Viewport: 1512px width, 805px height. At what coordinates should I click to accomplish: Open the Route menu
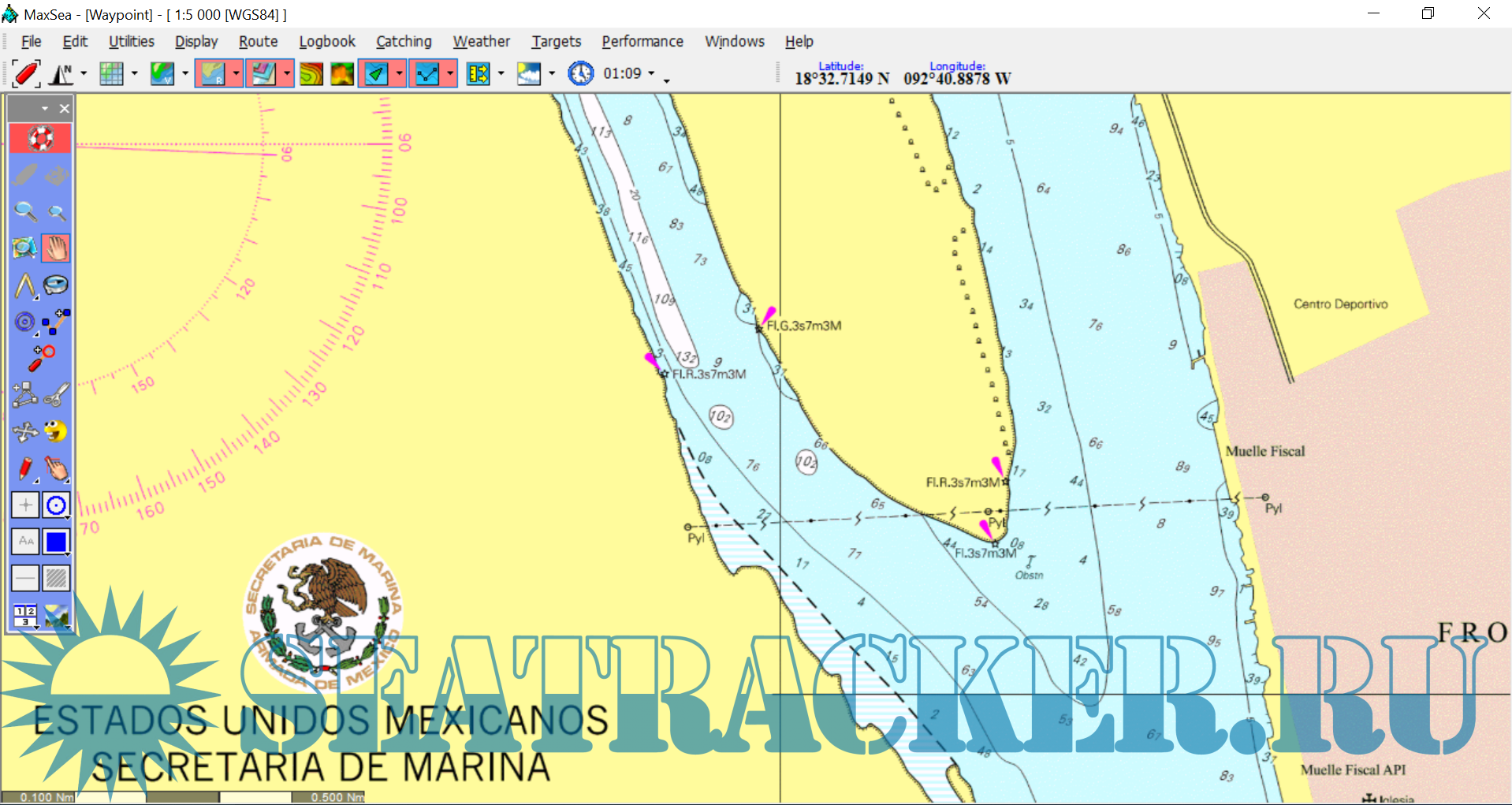coord(258,42)
